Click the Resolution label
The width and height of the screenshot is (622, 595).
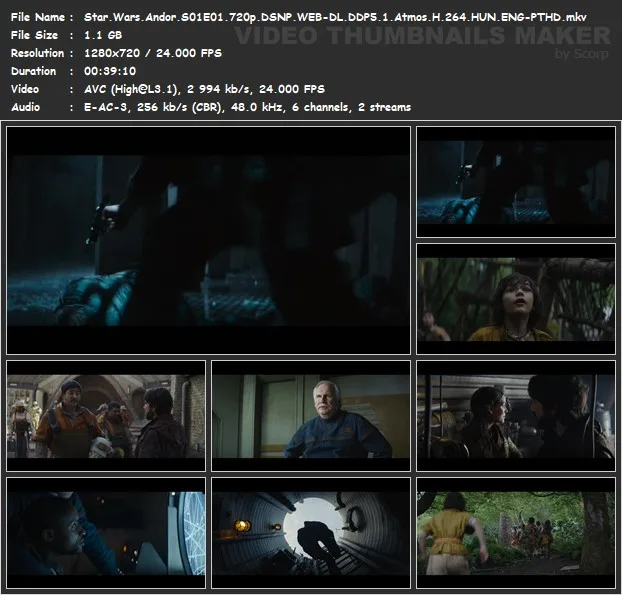[x=37, y=53]
